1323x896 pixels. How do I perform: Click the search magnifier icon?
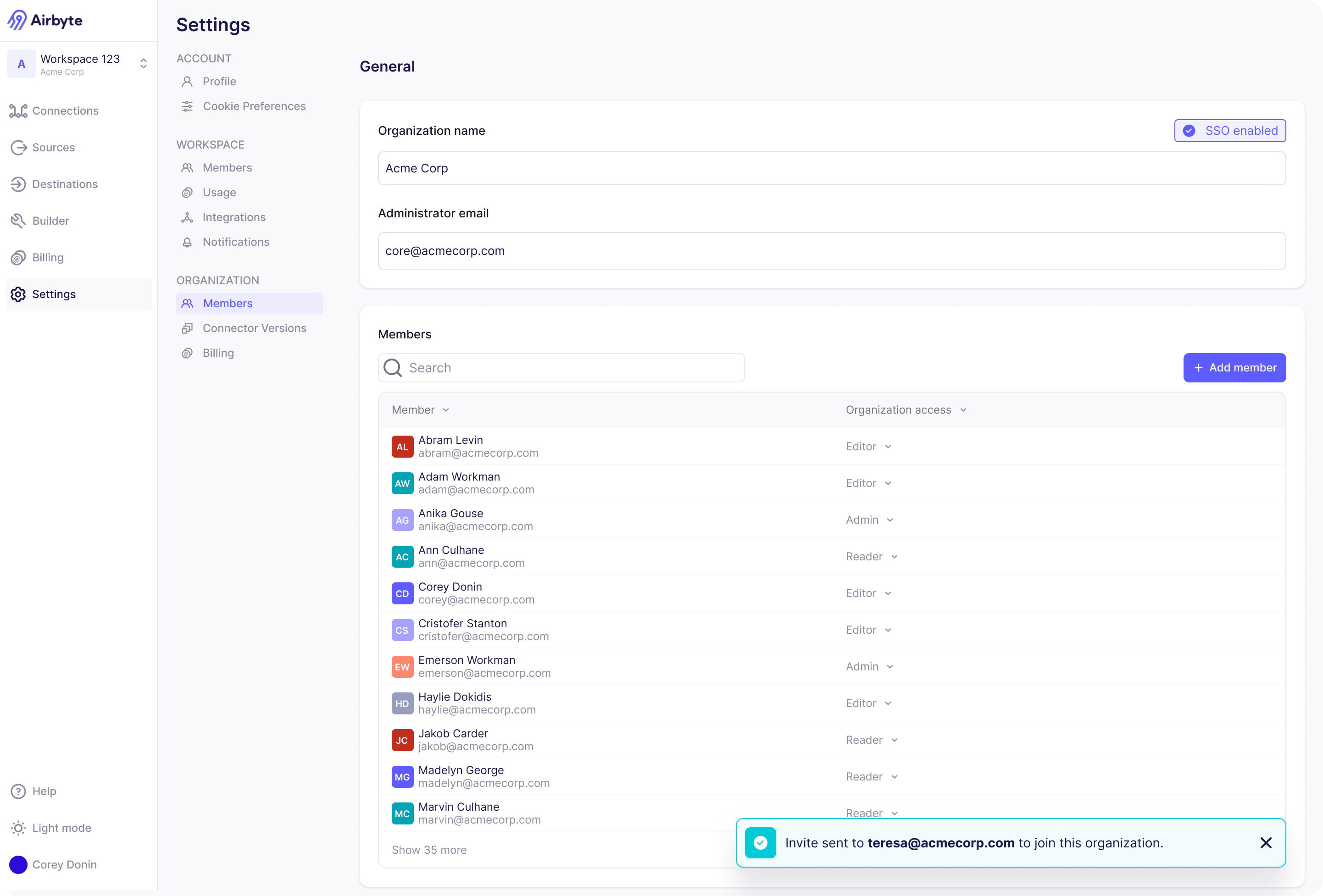392,368
